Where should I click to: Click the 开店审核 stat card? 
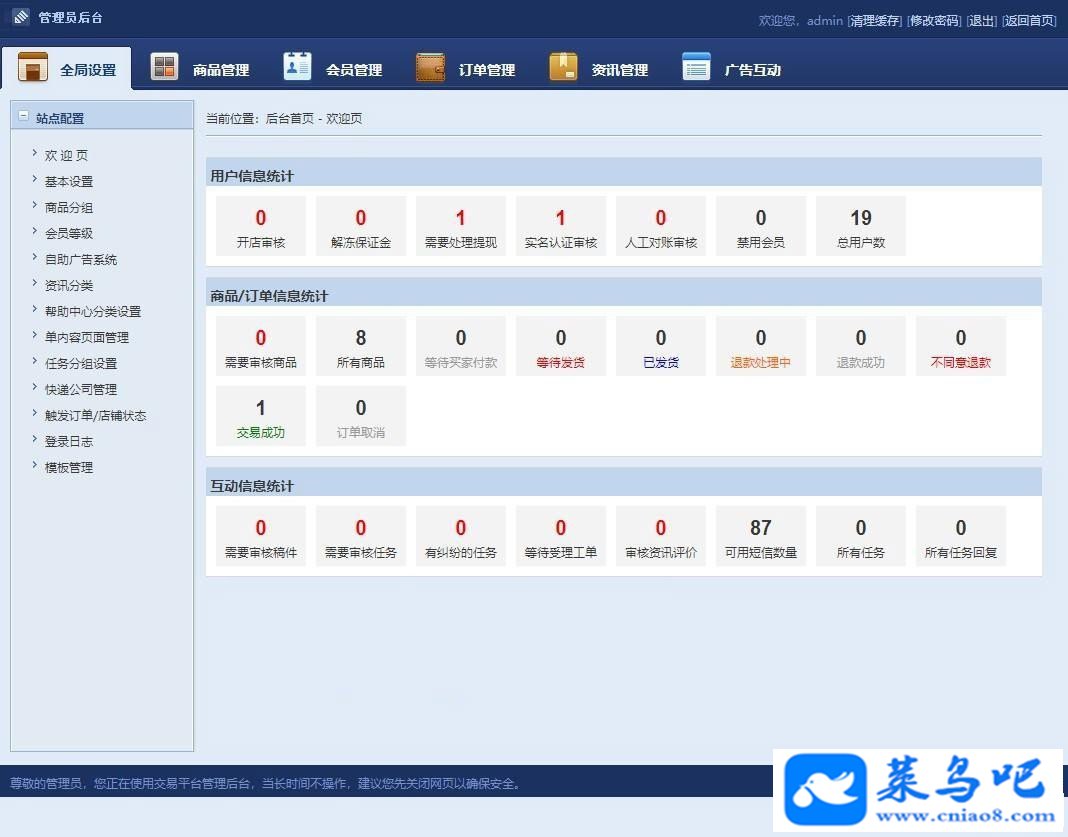[261, 226]
